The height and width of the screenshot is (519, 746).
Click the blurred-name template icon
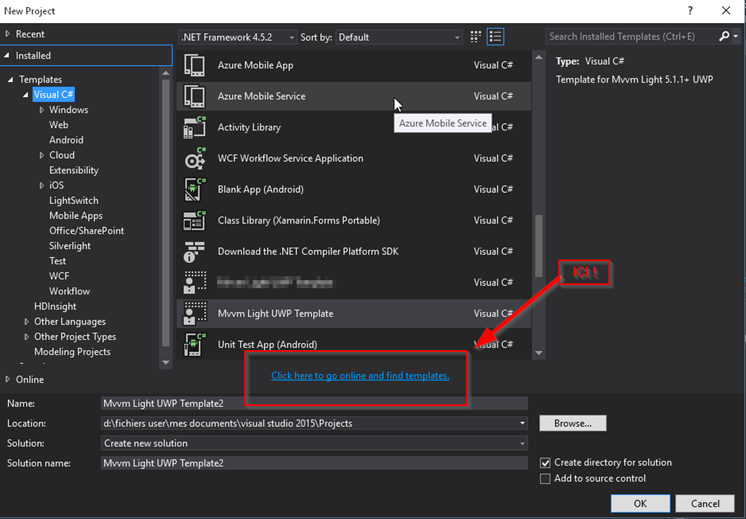pos(195,283)
